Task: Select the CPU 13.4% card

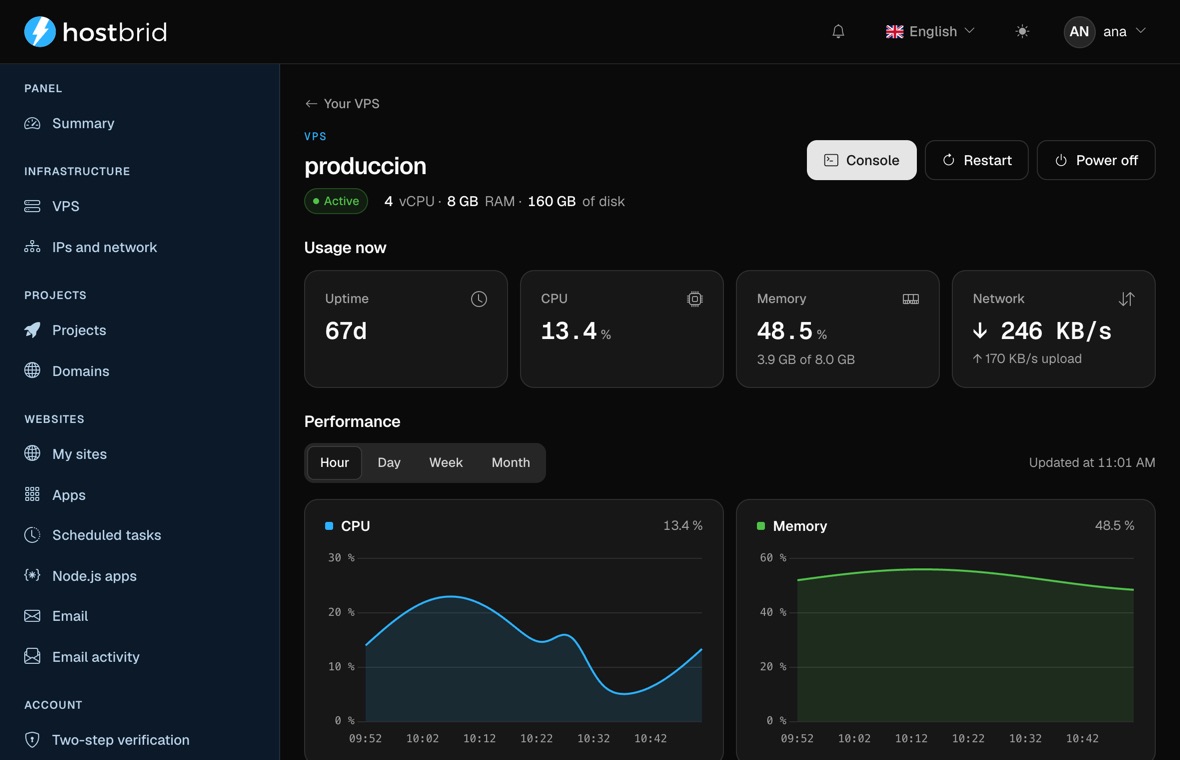Action: pos(622,329)
